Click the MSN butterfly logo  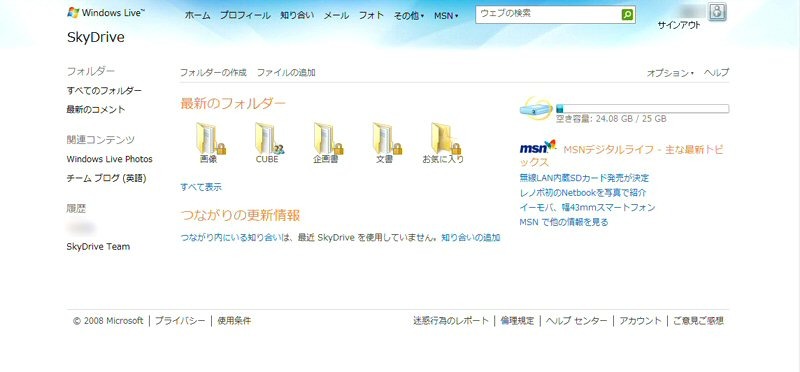click(538, 147)
